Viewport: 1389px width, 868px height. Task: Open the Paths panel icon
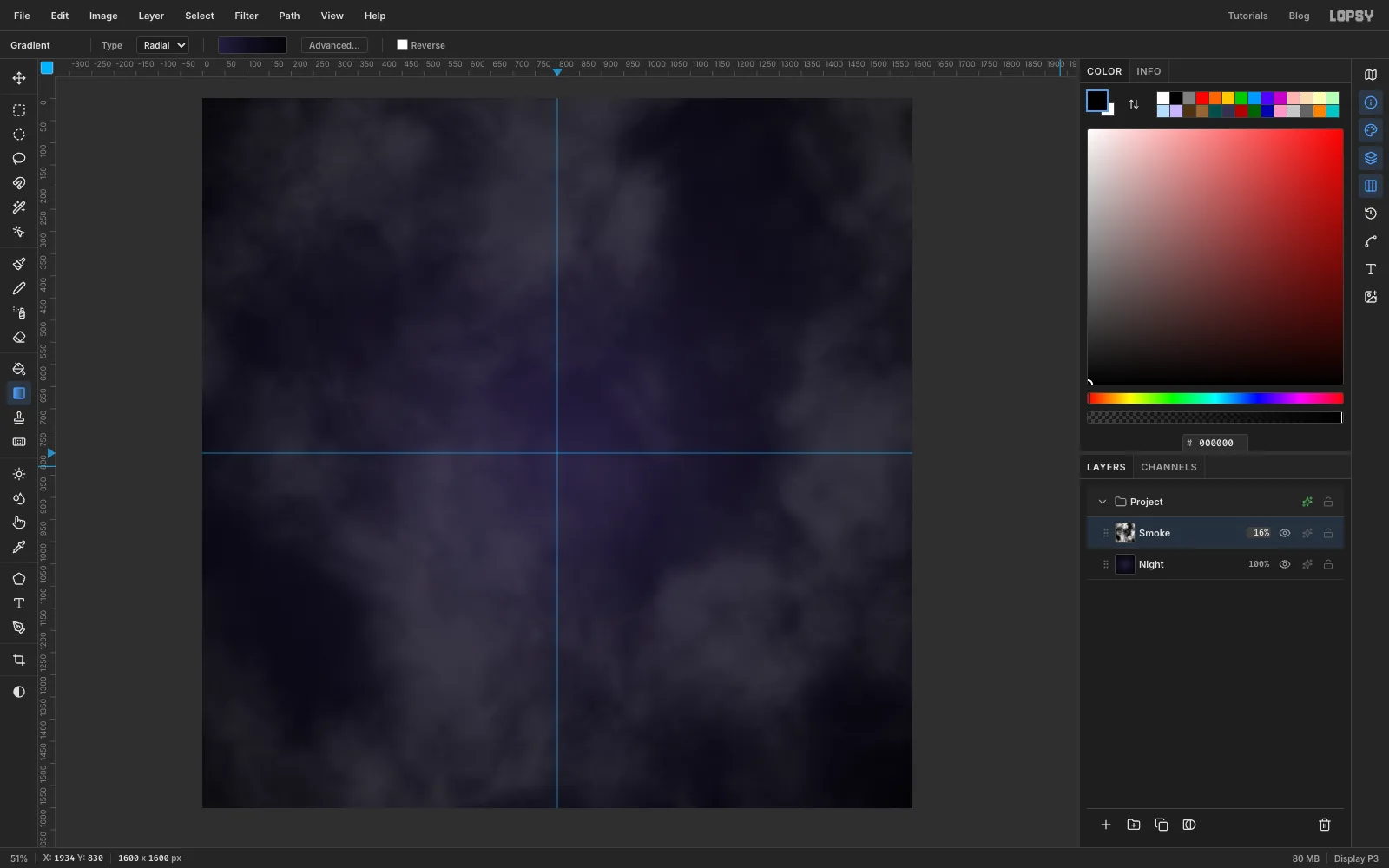[x=1371, y=241]
